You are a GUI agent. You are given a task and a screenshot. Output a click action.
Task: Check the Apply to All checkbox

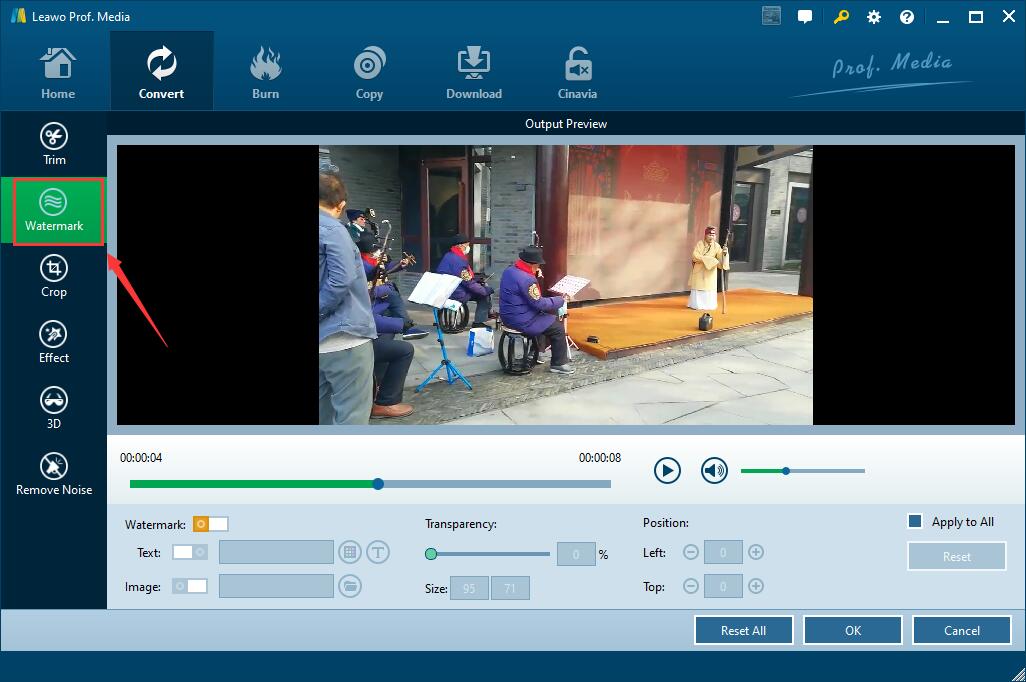coord(914,521)
